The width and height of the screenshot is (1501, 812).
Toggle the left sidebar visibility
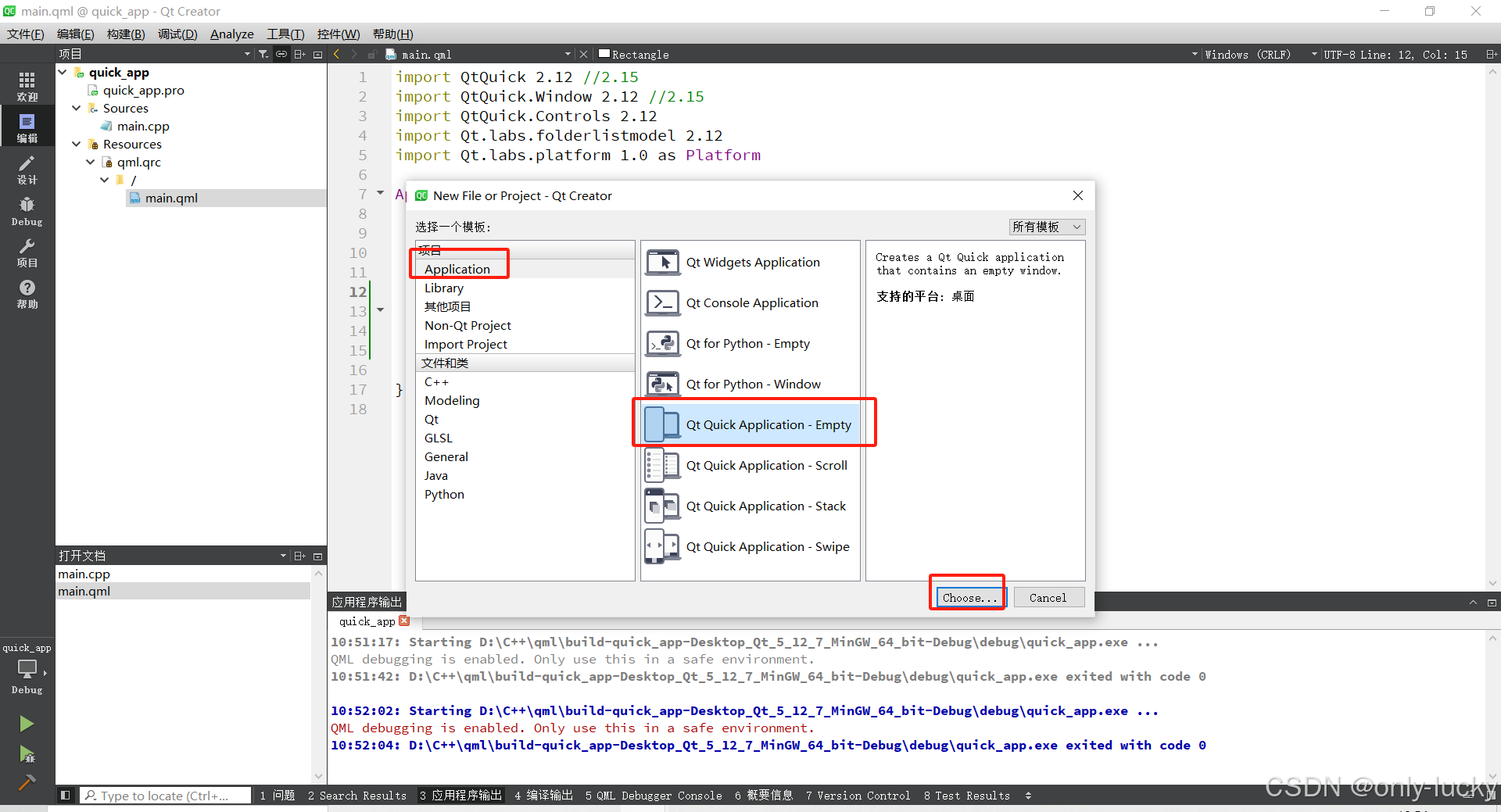point(66,795)
